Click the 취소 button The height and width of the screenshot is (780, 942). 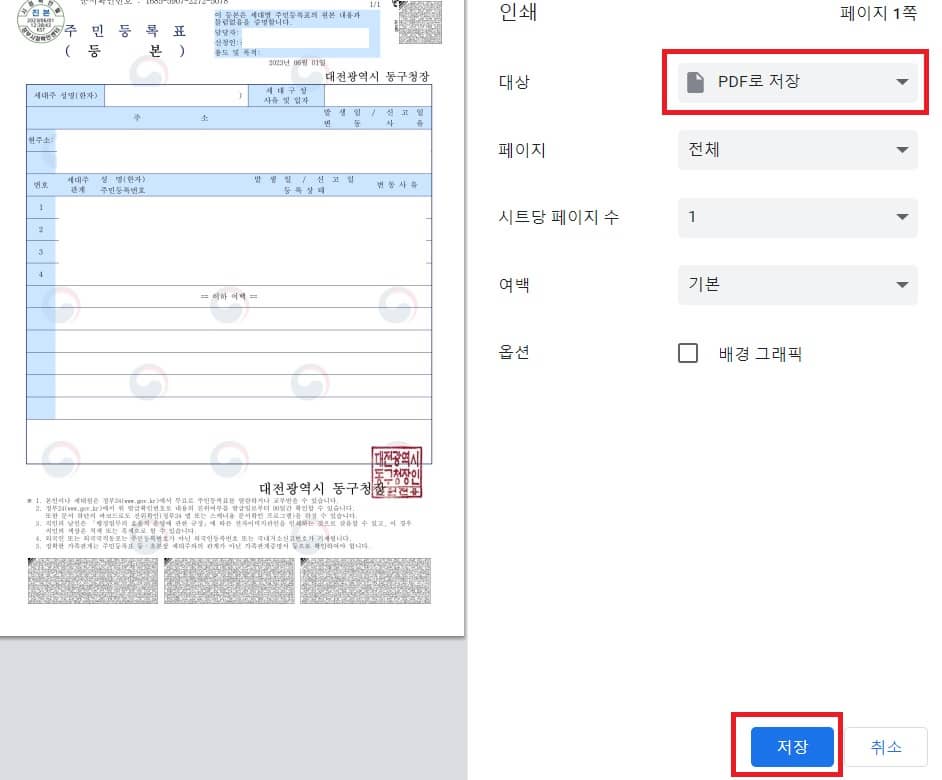(886, 746)
